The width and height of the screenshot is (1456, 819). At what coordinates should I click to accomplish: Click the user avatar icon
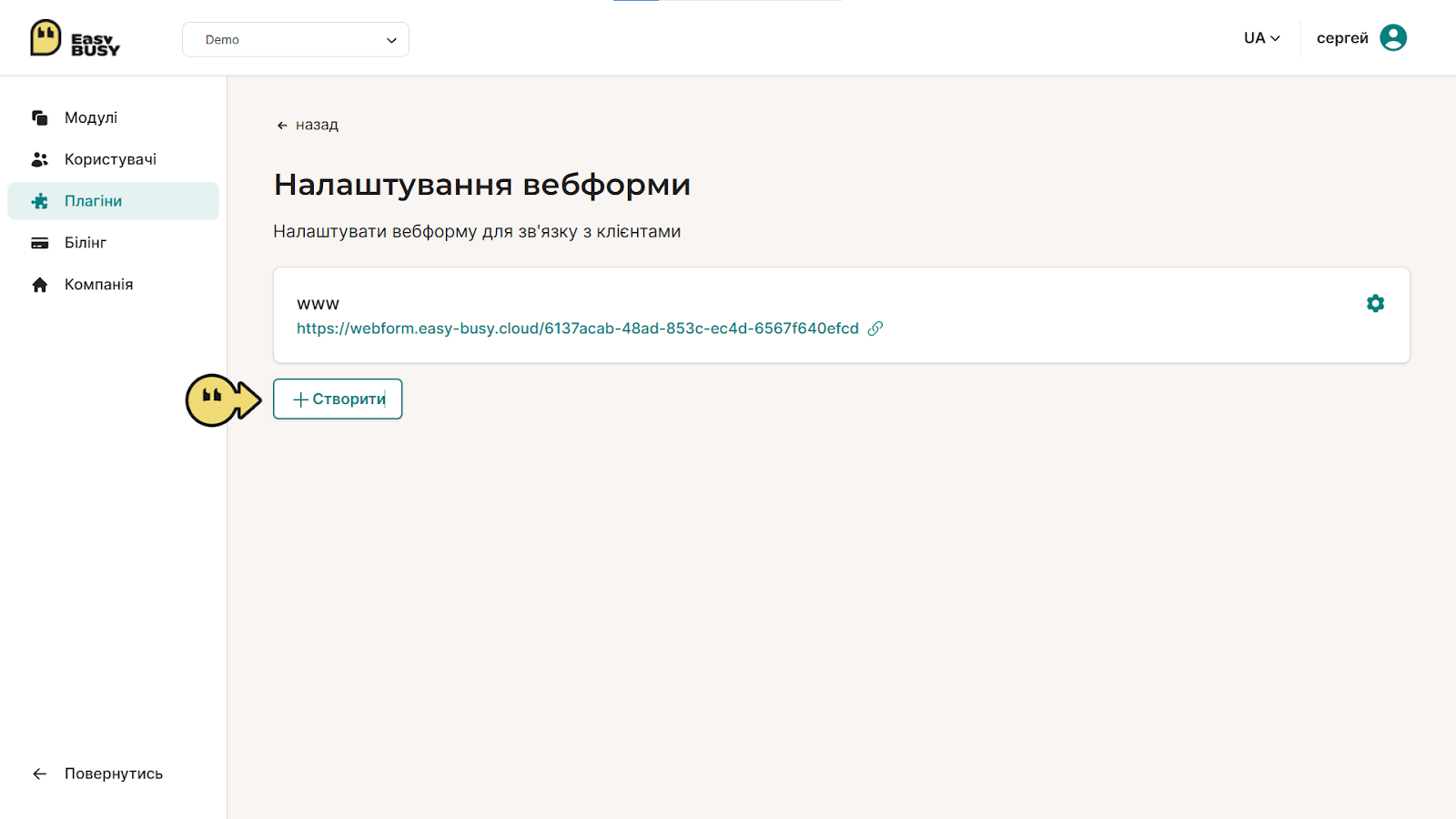(x=1393, y=38)
